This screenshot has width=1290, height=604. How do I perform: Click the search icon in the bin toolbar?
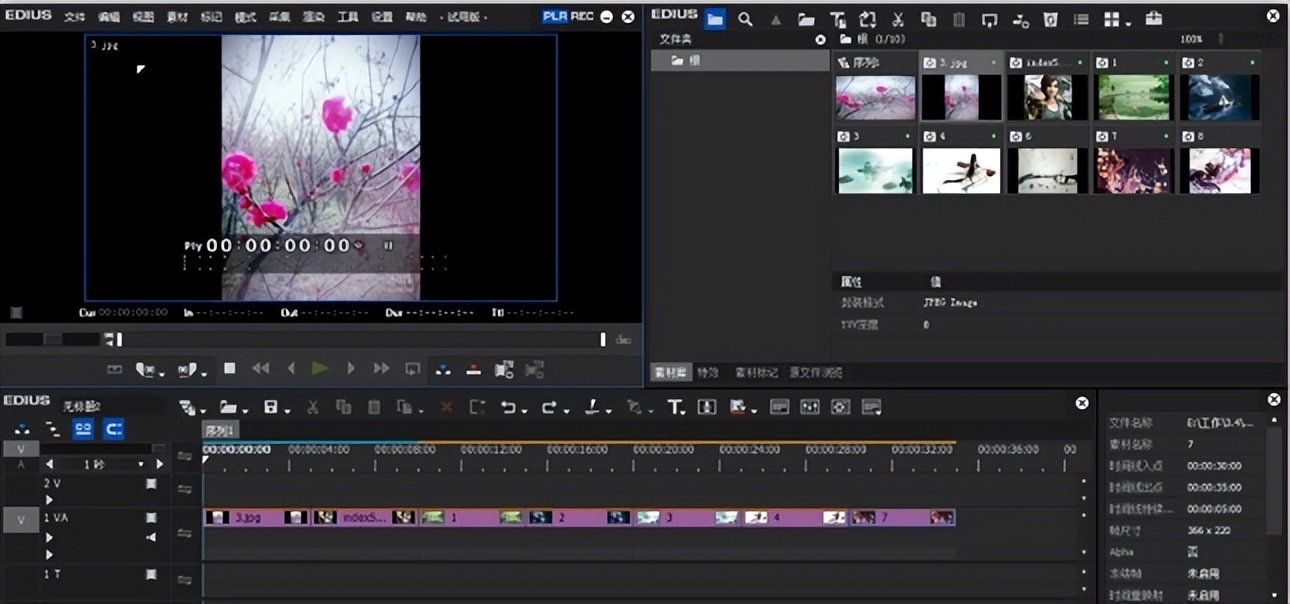(745, 19)
